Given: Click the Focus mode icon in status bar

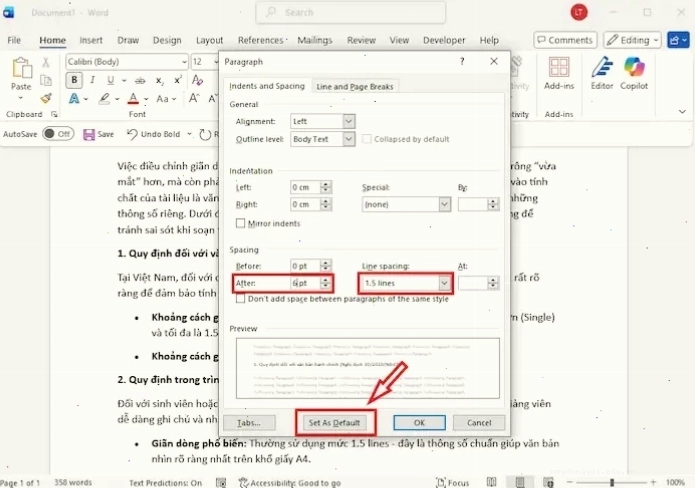Looking at the screenshot, I should pyautogui.click(x=441, y=483).
